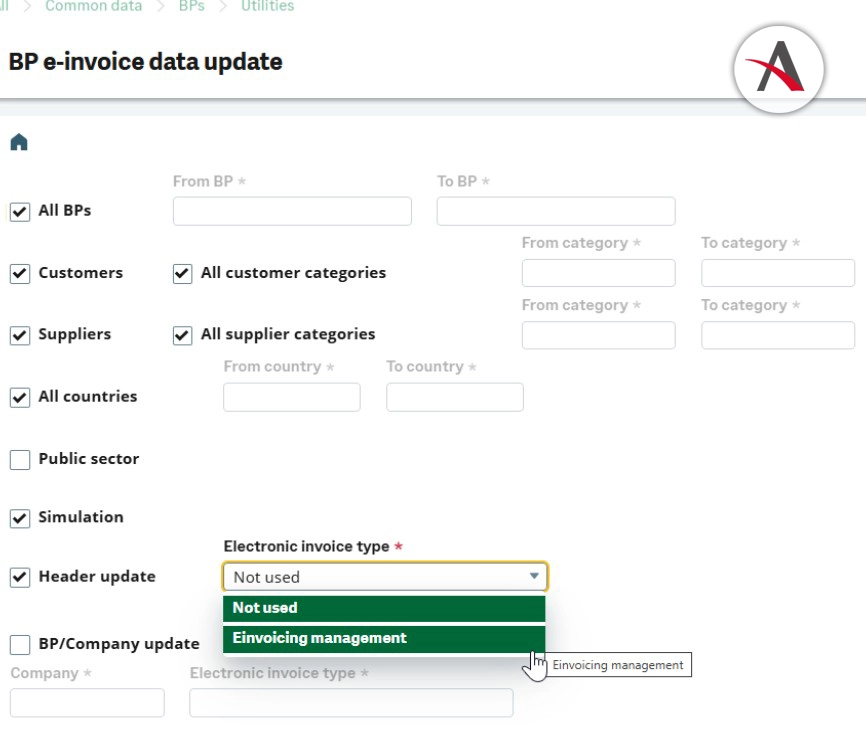Focus the To country input field
This screenshot has height=733, width=866.
coord(454,397)
